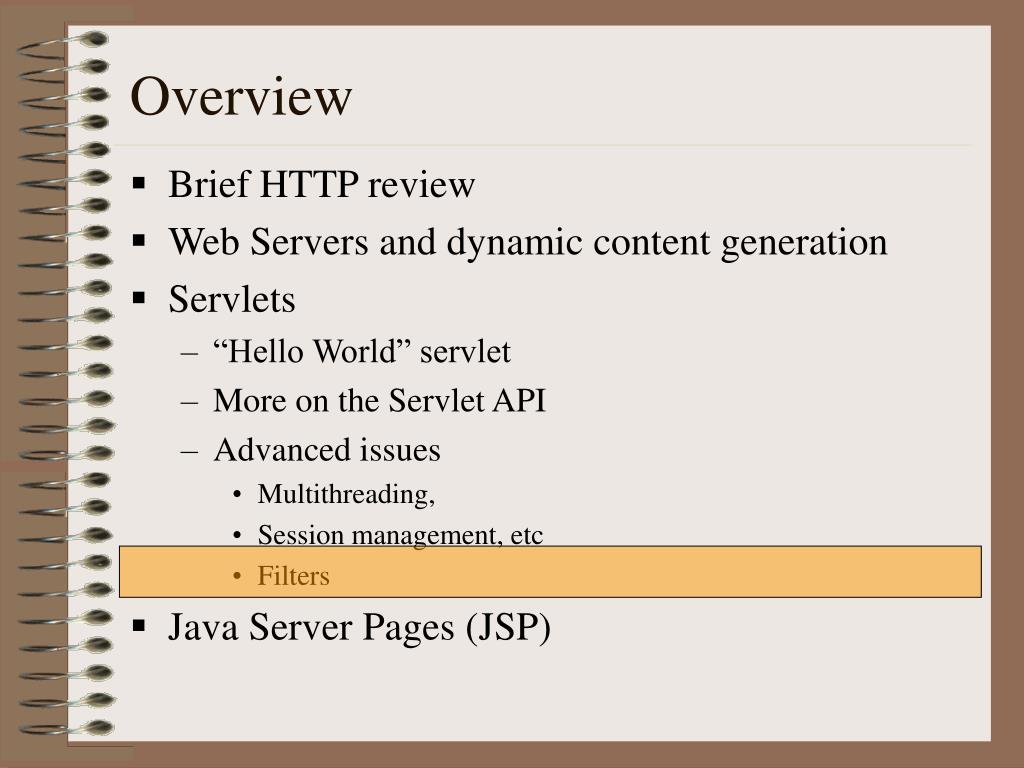Viewport: 1024px width, 768px height.
Task: Select the 'Servlets' bullet text
Action: click(x=232, y=299)
